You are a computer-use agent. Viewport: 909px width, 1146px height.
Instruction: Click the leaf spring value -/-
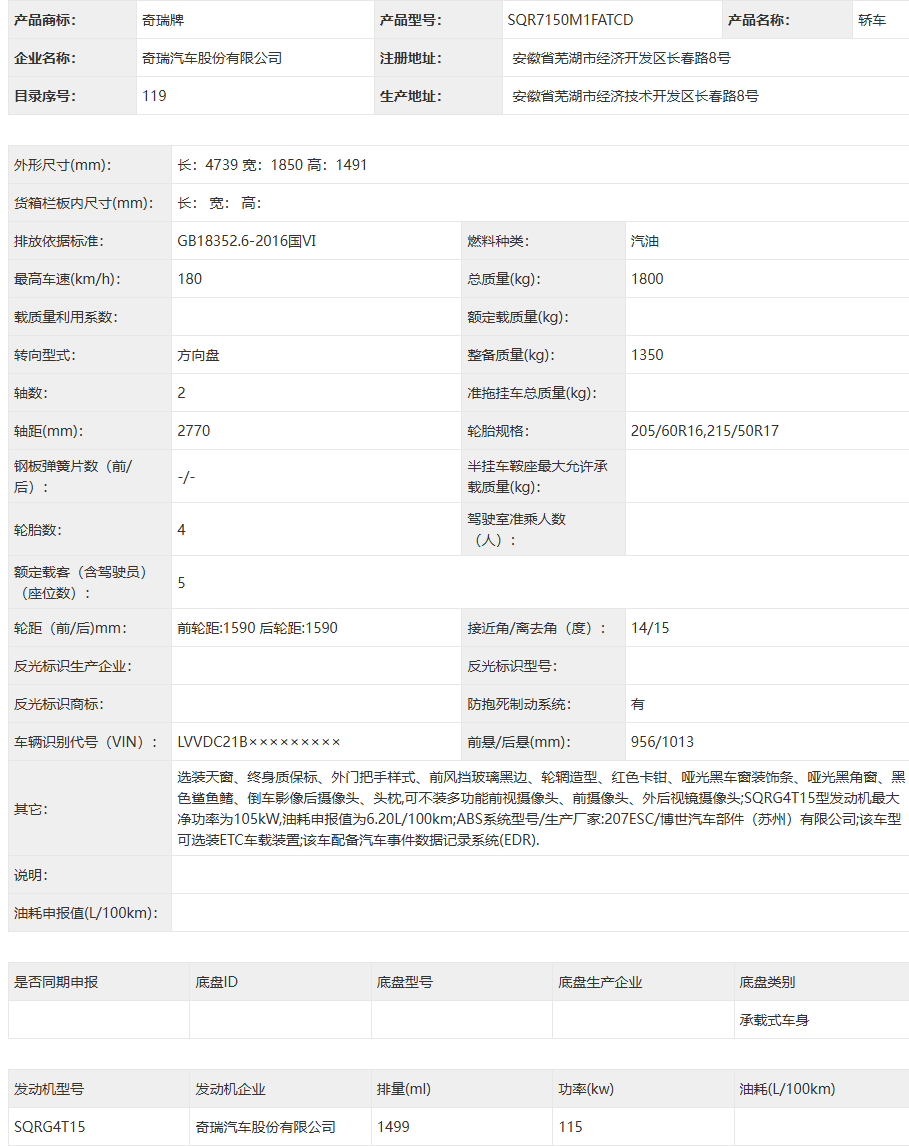coord(186,477)
